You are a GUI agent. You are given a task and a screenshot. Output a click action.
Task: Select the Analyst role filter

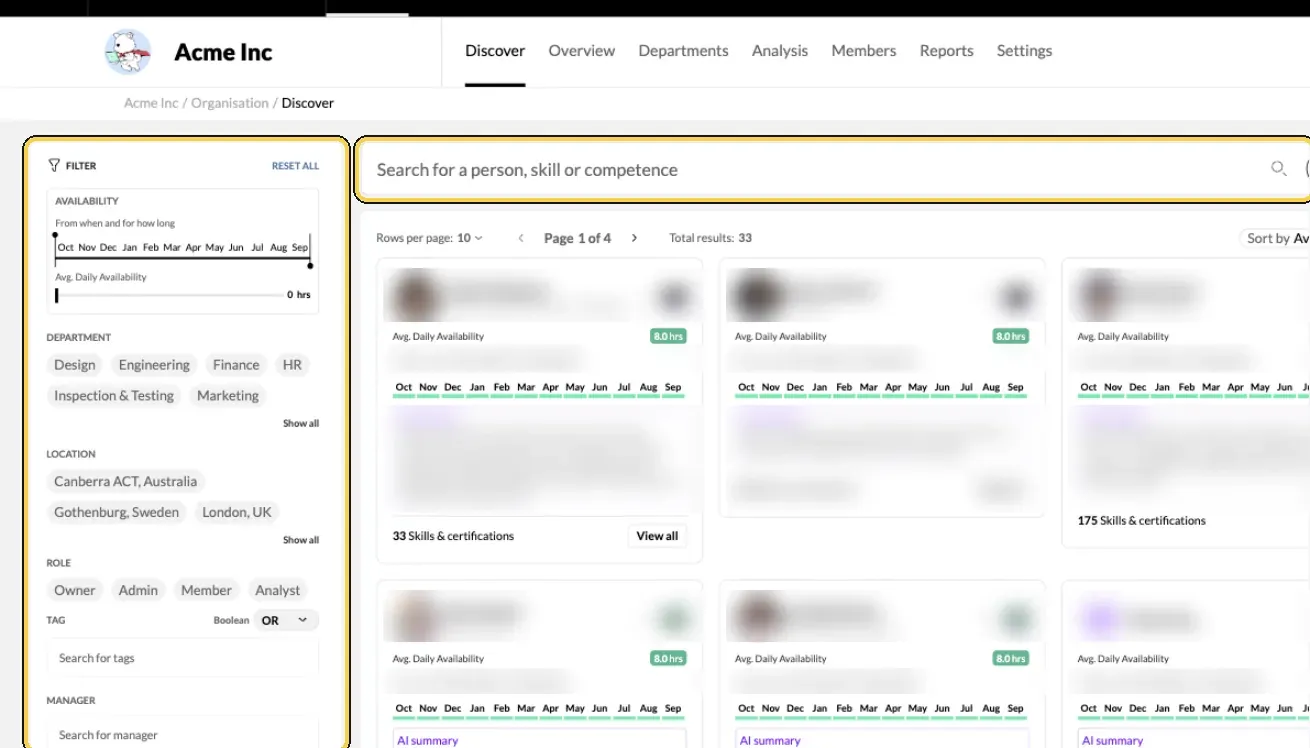click(278, 591)
